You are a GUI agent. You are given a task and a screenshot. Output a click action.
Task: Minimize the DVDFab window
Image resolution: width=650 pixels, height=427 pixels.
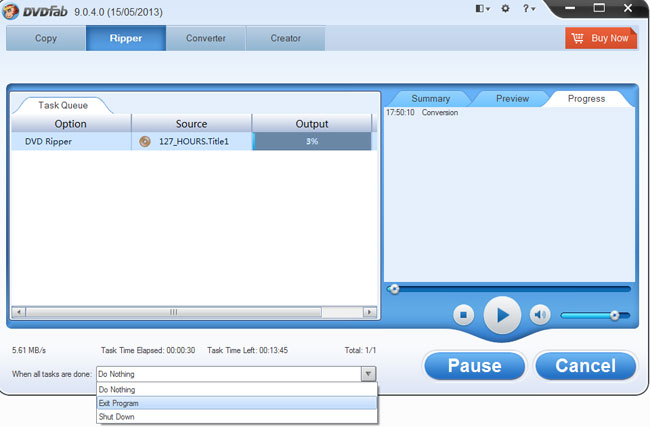(570, 8)
